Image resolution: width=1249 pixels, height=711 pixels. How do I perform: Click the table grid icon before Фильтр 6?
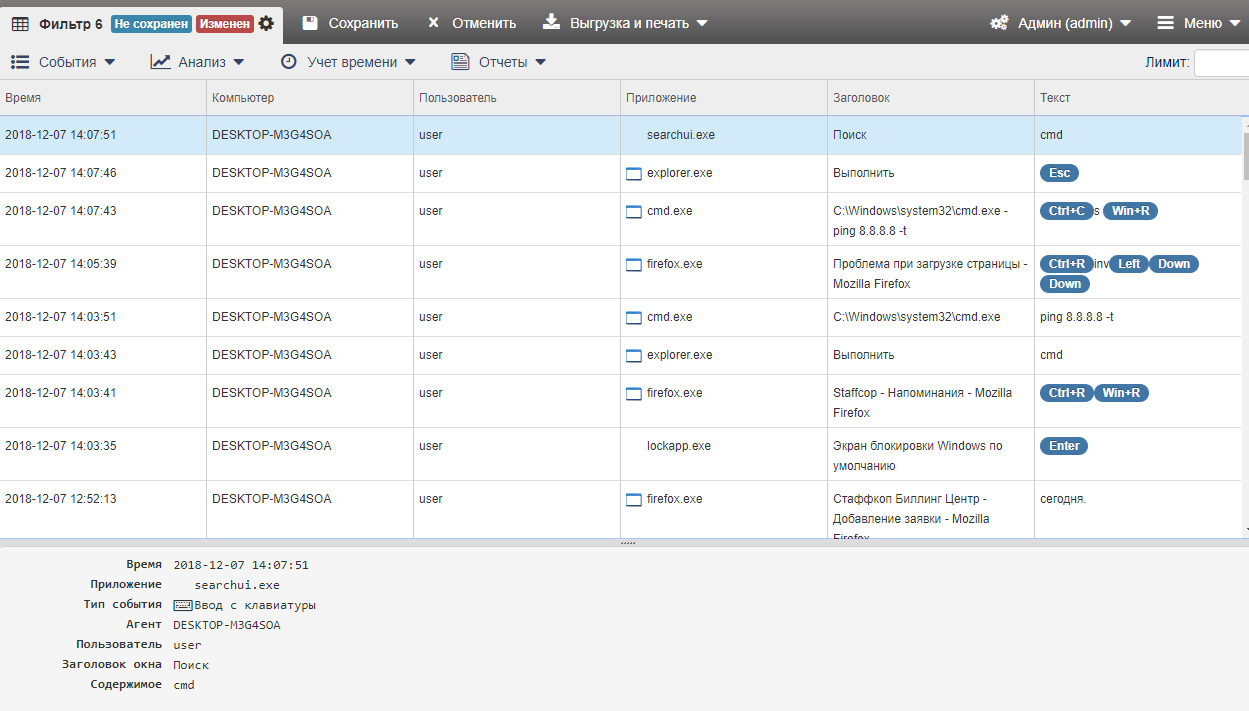coord(20,23)
